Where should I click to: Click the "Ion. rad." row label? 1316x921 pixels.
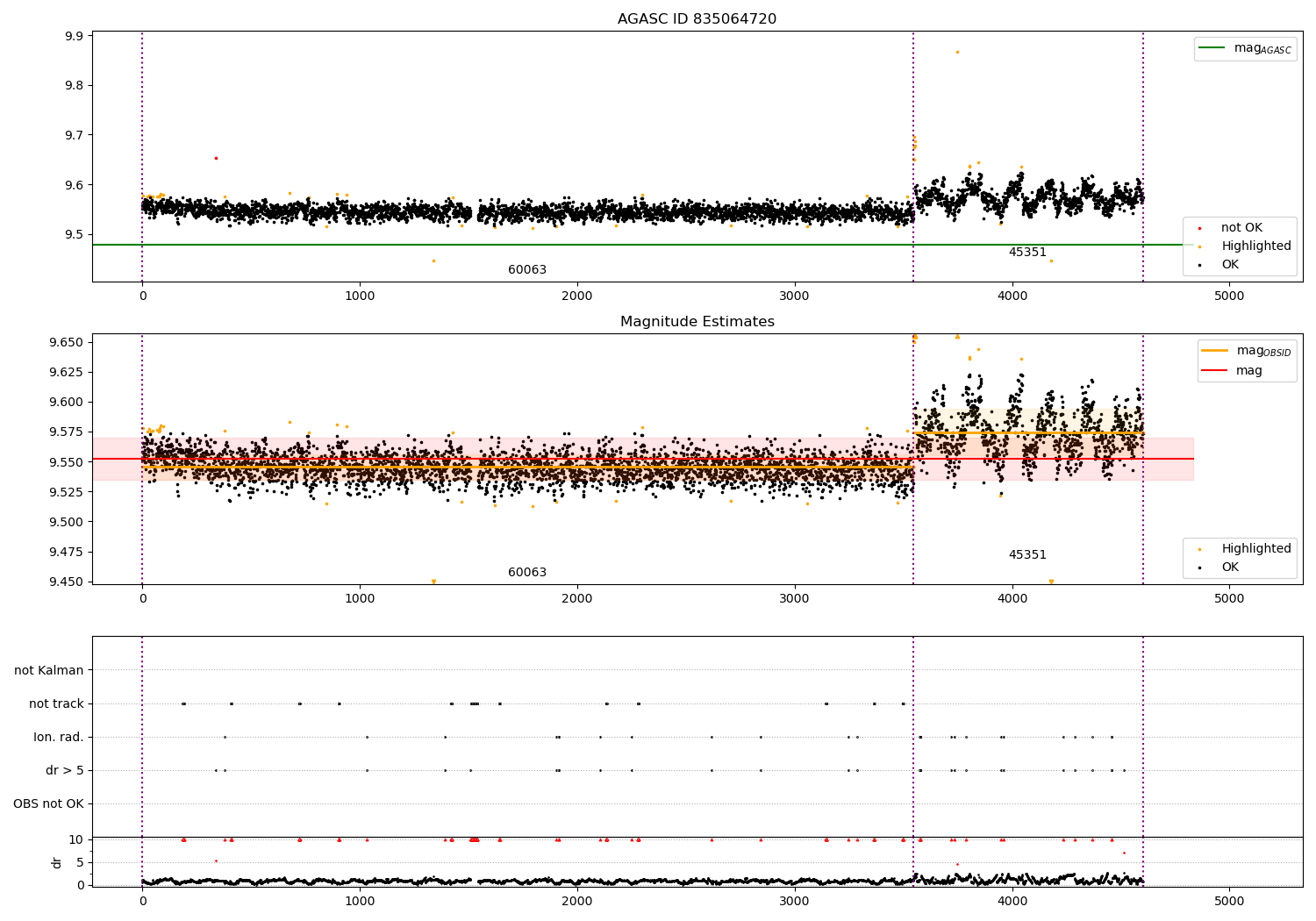point(59,738)
